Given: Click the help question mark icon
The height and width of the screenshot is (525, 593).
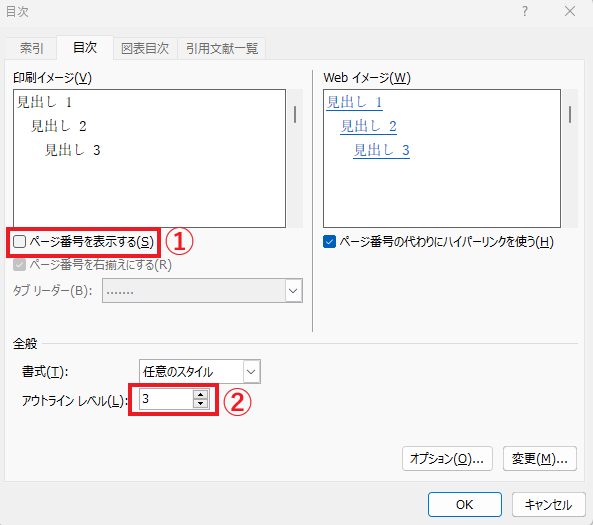Looking at the screenshot, I should coord(525,11).
